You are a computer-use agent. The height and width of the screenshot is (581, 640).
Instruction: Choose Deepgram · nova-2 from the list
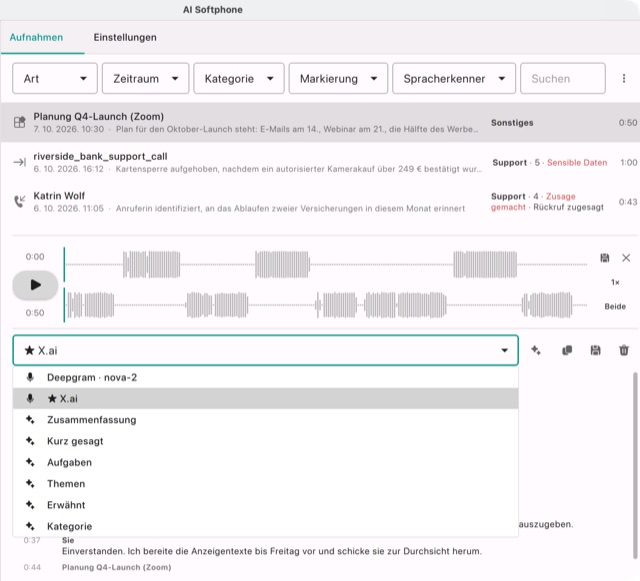pos(266,377)
